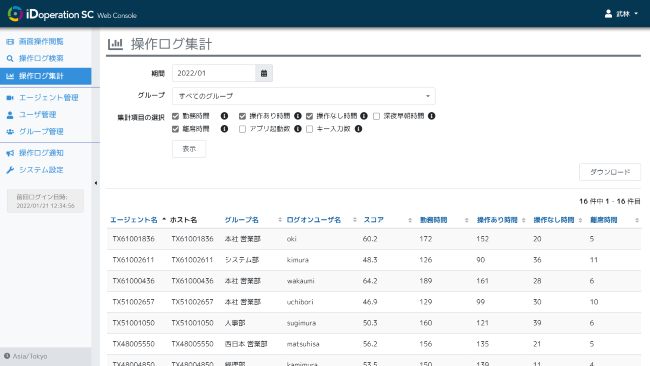Click logon user uchibori
650x366 pixels.
300,302
